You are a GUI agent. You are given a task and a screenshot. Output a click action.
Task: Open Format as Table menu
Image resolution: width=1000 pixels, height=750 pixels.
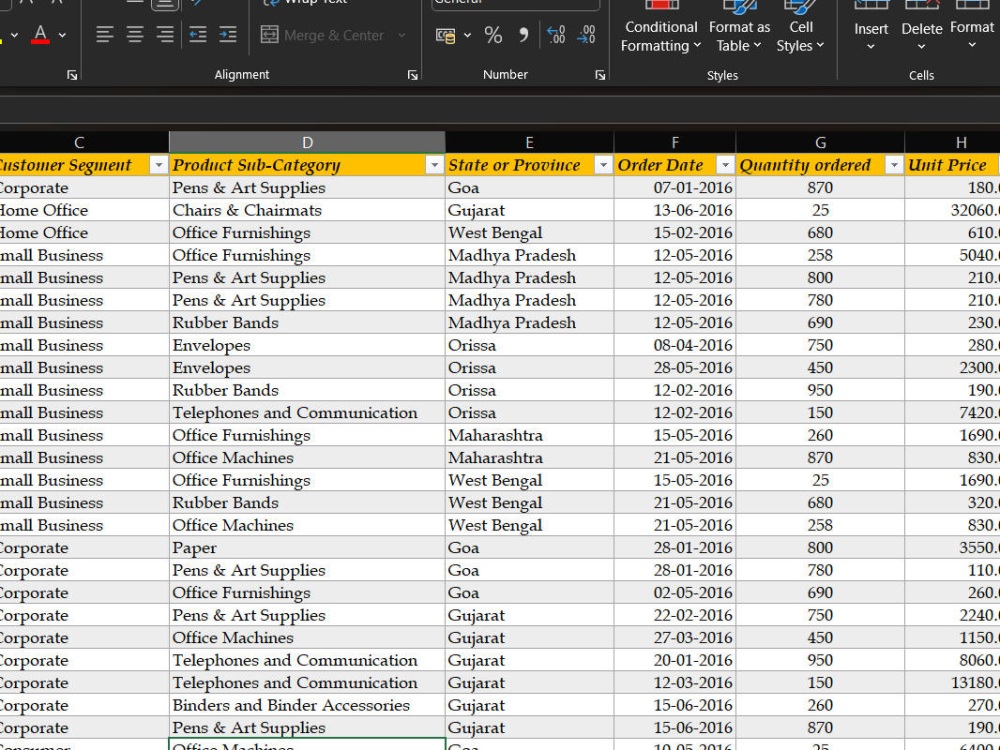[x=739, y=29]
